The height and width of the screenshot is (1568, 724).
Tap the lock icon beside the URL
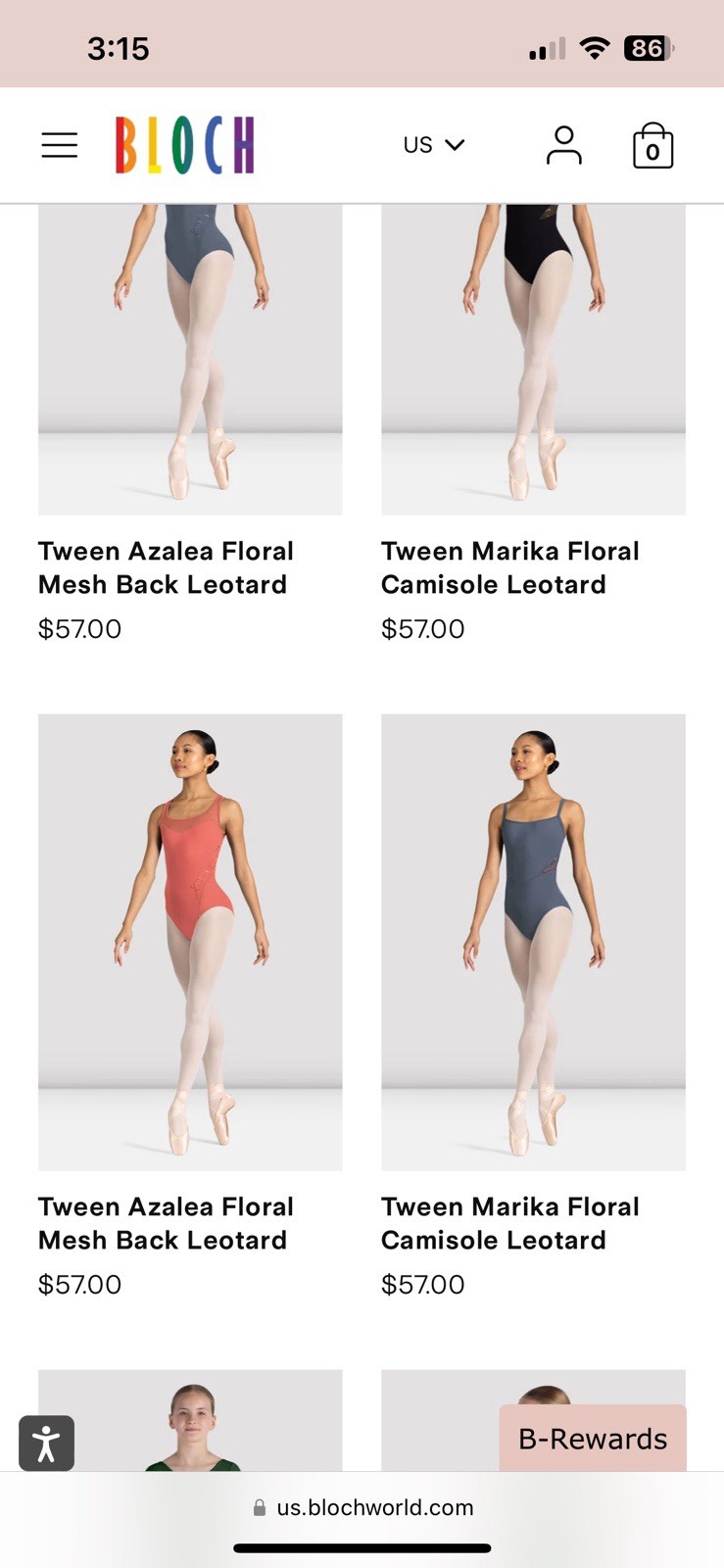click(x=260, y=1507)
